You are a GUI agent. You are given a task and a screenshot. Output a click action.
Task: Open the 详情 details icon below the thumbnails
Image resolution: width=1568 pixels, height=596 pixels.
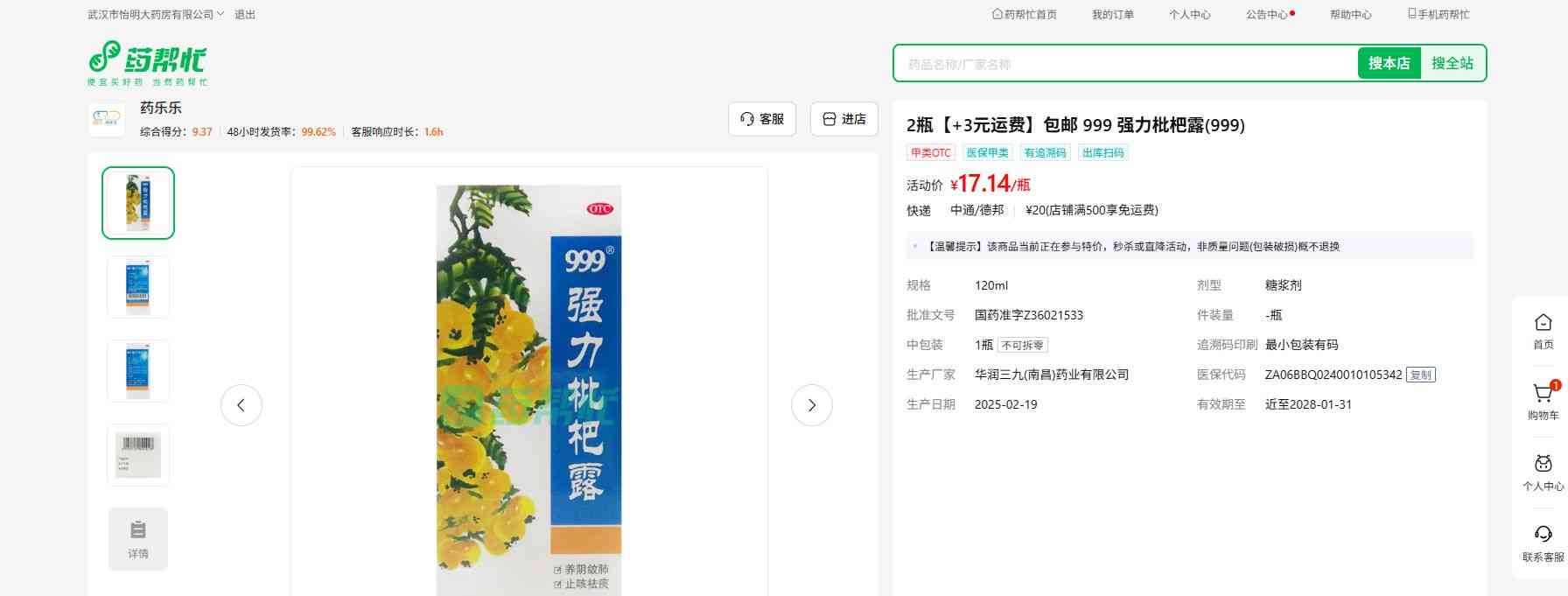(138, 539)
